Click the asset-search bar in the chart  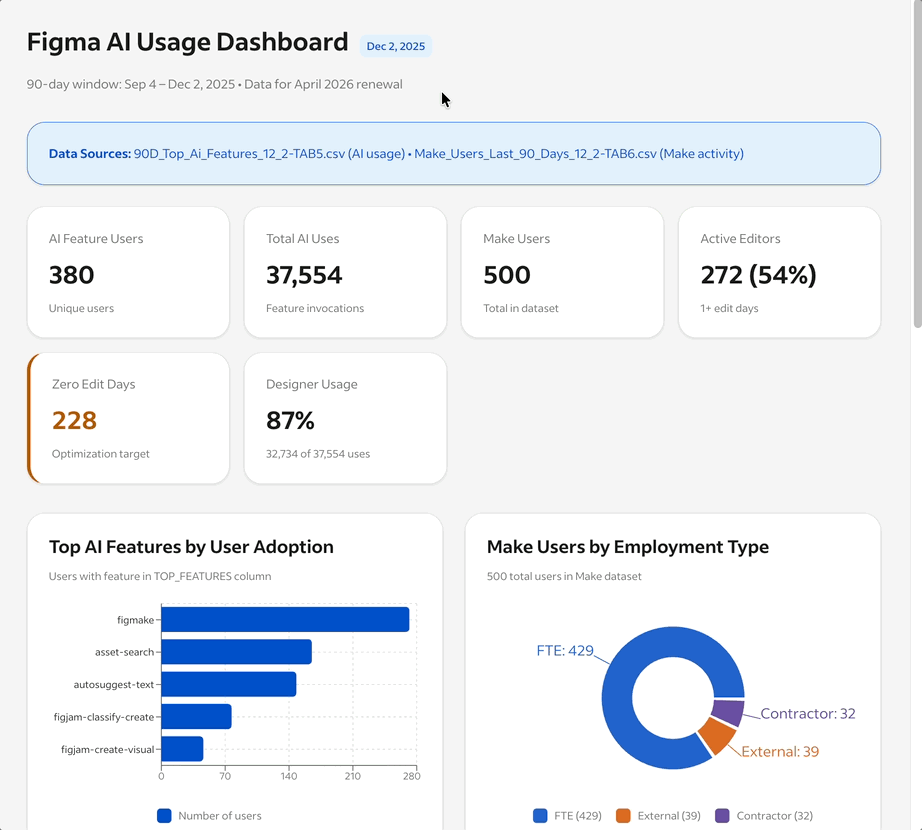[237, 651]
